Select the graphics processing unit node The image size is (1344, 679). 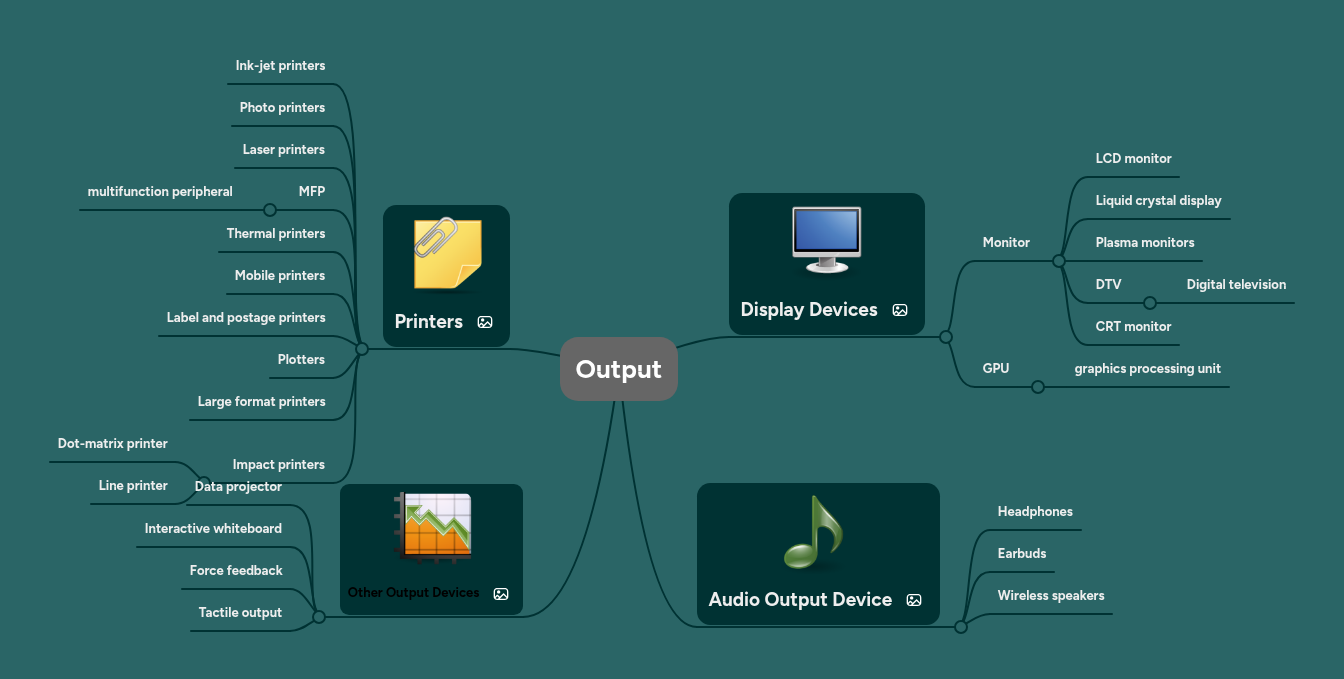coord(1148,369)
